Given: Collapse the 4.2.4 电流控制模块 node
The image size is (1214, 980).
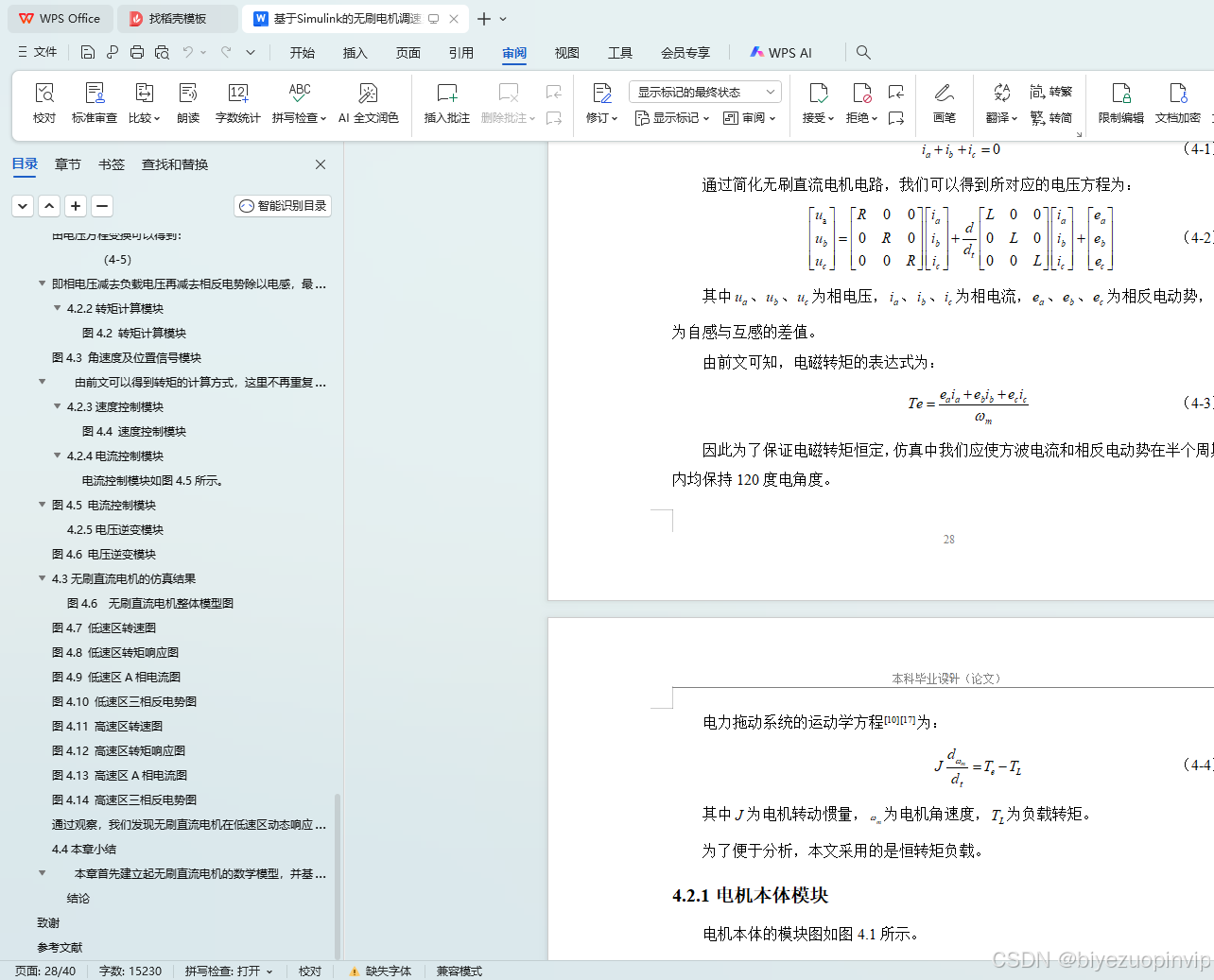Looking at the screenshot, I should 57,456.
